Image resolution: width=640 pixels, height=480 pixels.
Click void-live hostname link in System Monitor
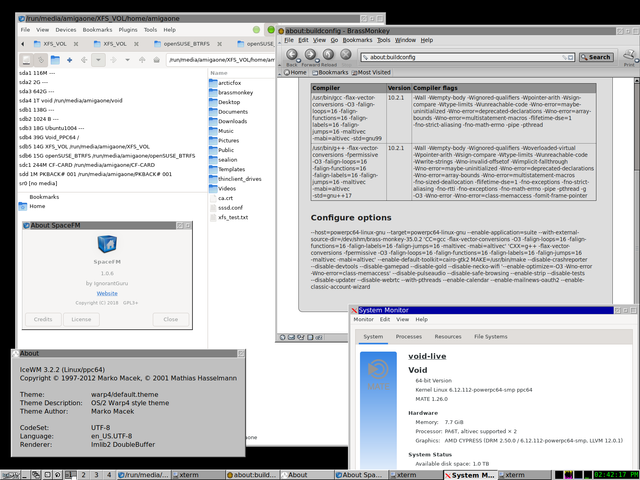427,356
